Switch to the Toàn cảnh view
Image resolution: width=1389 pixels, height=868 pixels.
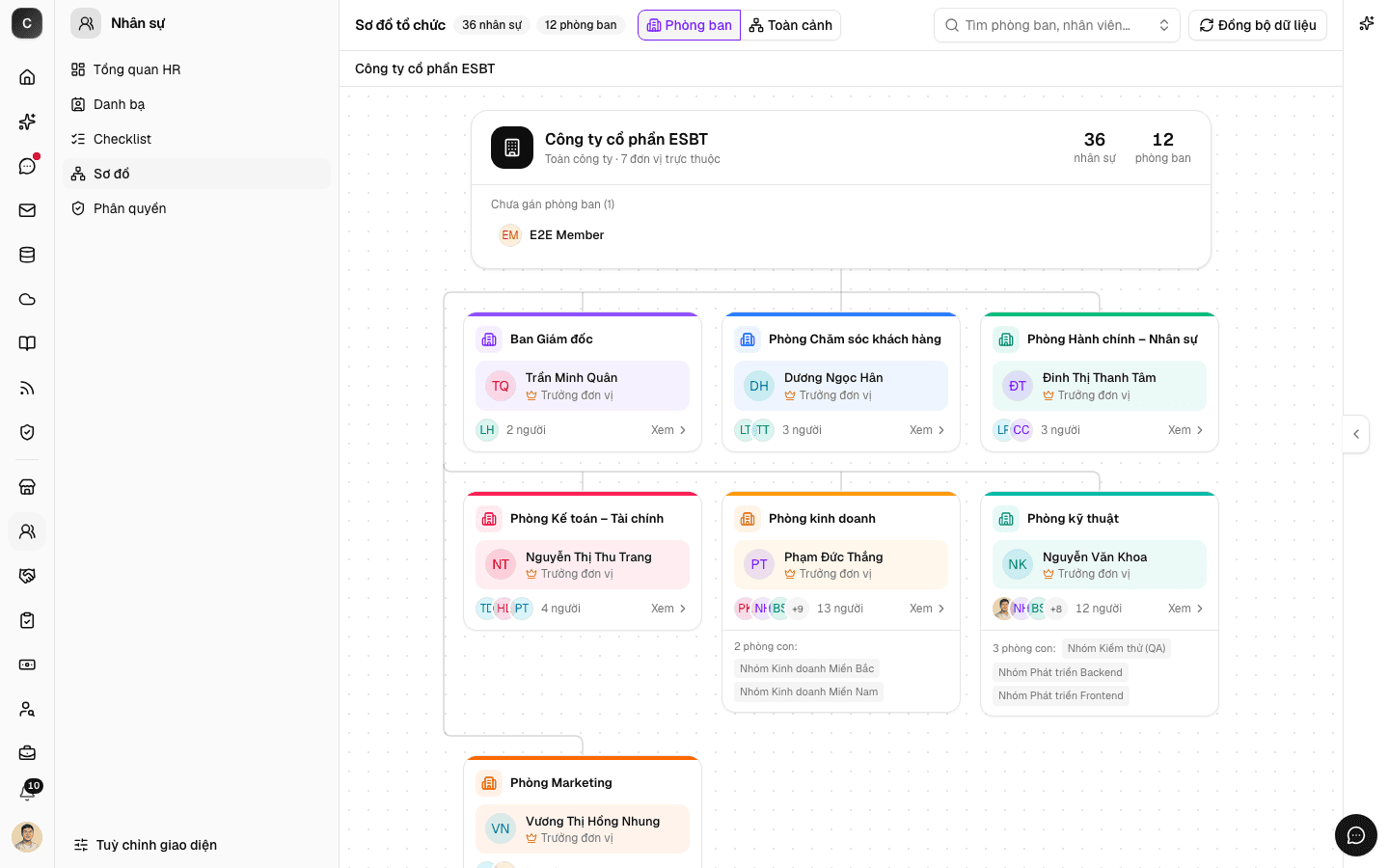(x=791, y=25)
